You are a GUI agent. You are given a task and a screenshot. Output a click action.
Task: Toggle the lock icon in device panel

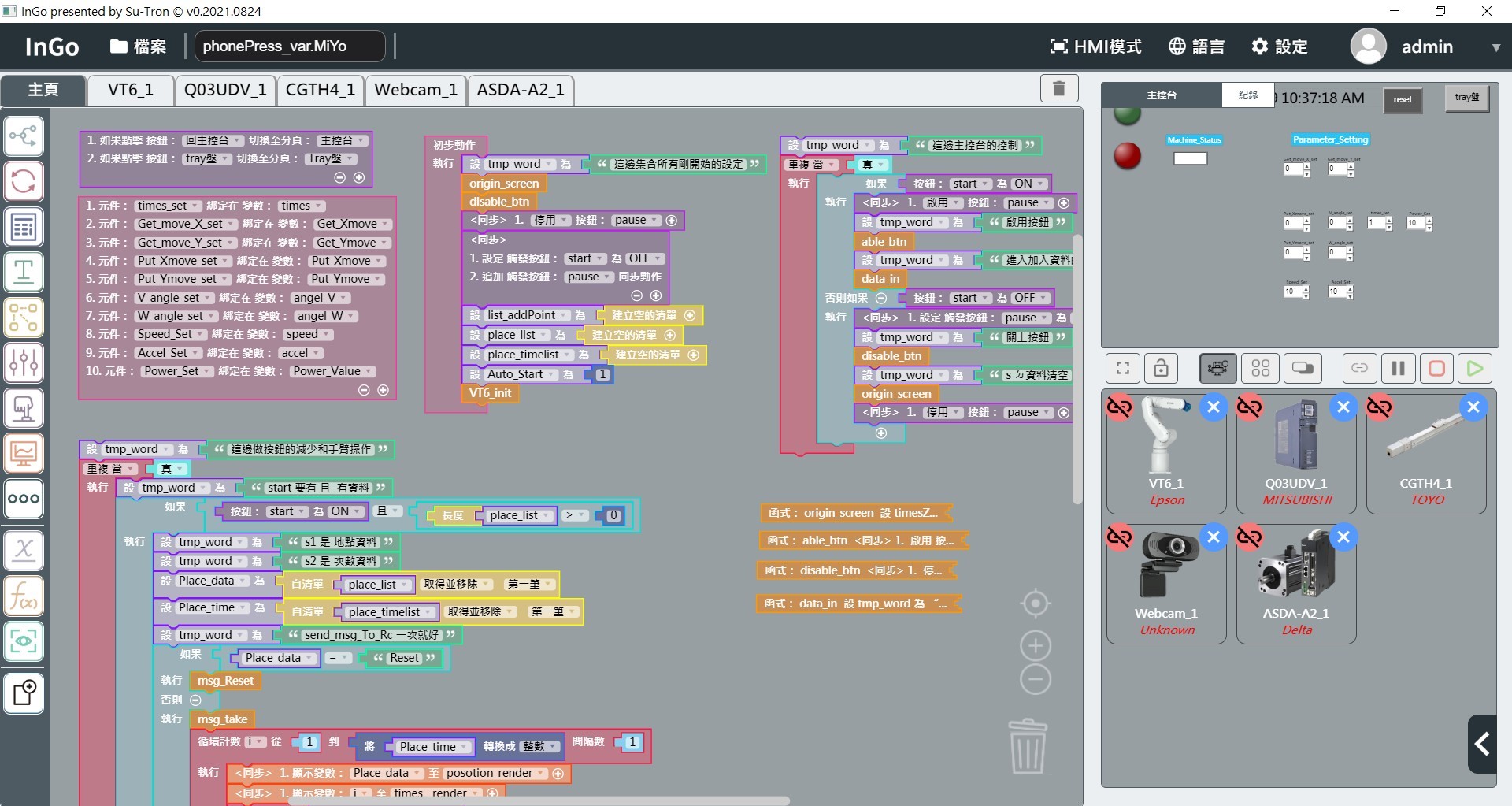(1161, 368)
